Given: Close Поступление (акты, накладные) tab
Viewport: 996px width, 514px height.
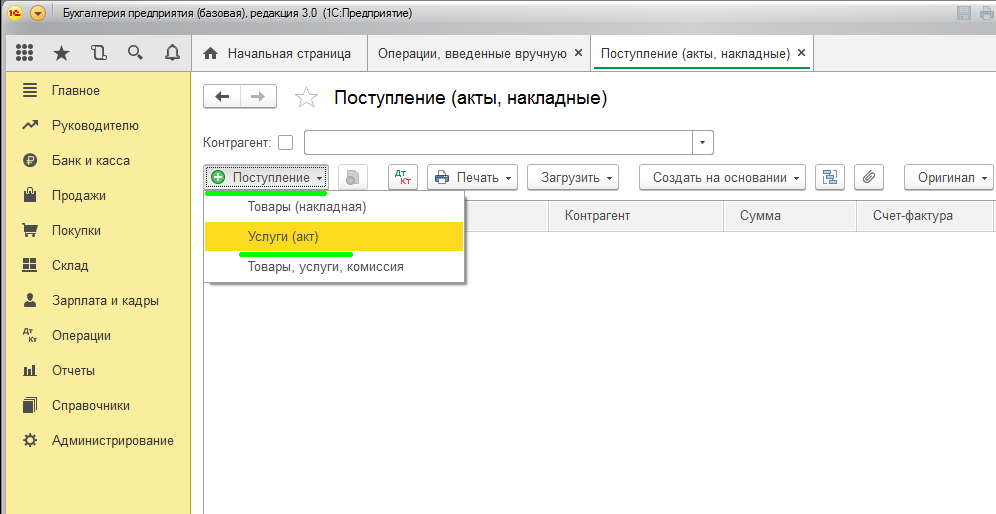Looking at the screenshot, I should point(801,53).
